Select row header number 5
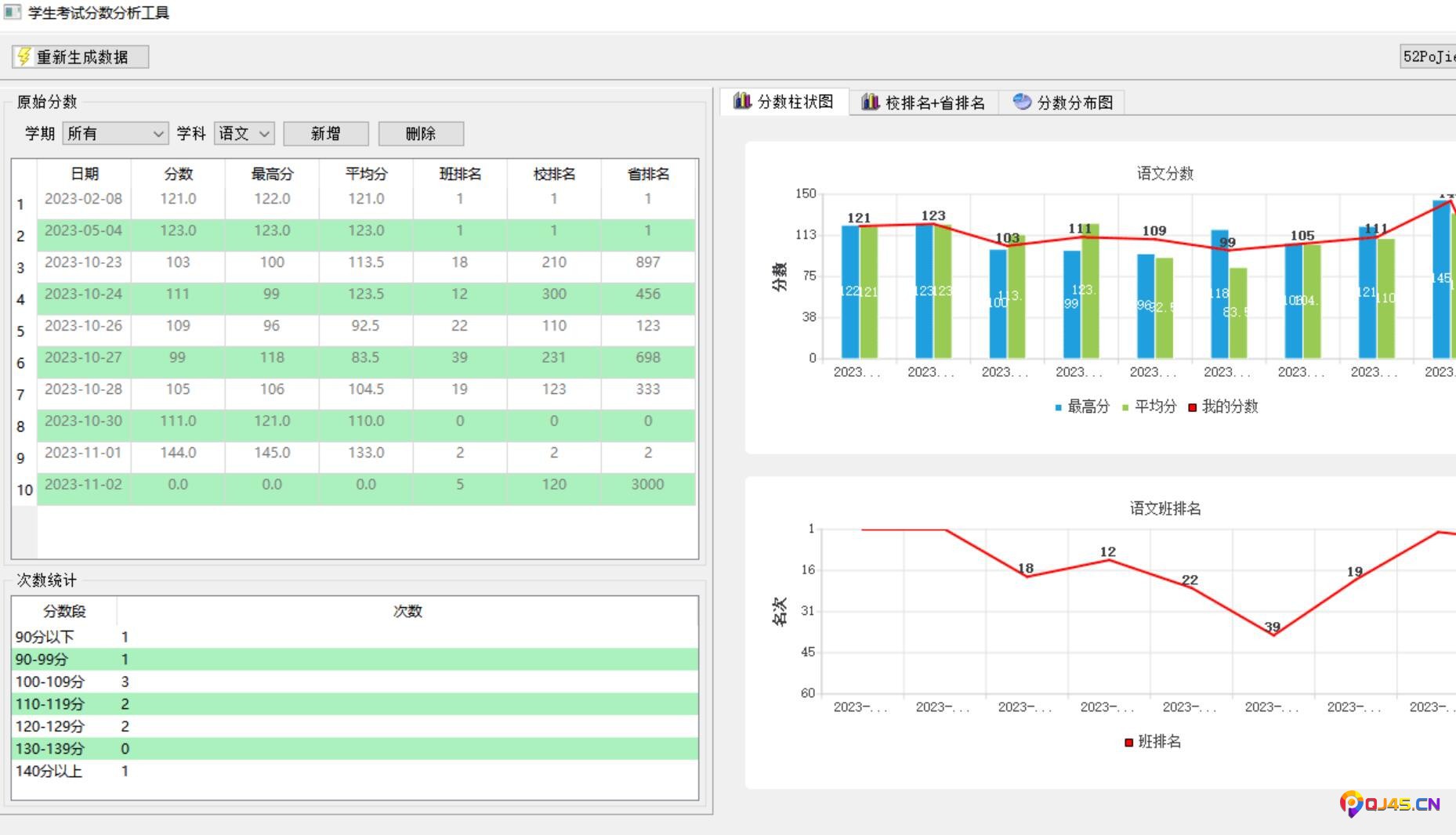Viewport: 1456px width, 835px height. pyautogui.click(x=24, y=331)
